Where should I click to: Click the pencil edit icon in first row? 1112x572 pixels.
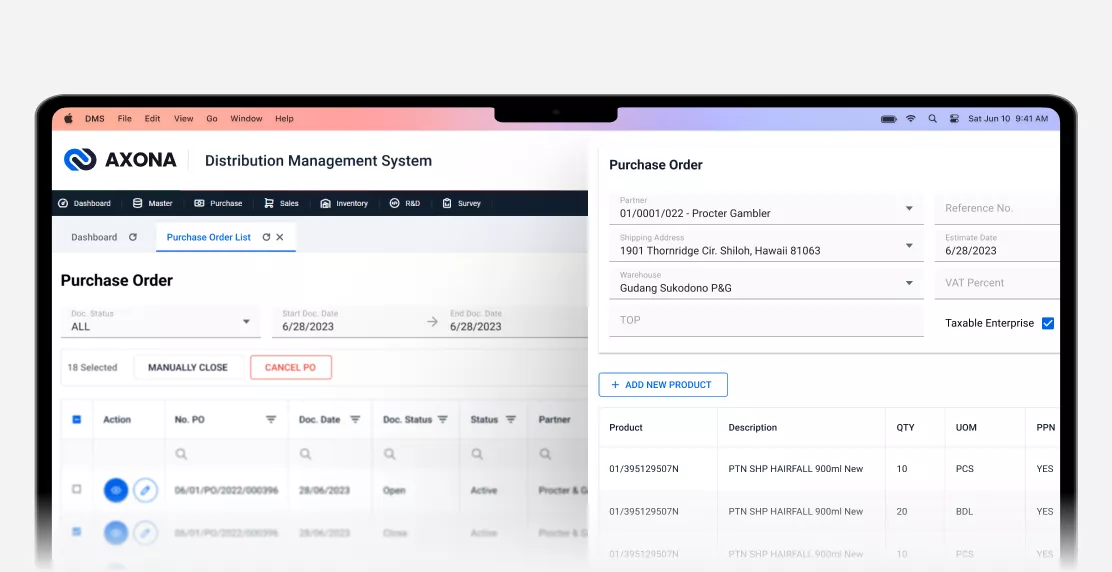click(146, 490)
